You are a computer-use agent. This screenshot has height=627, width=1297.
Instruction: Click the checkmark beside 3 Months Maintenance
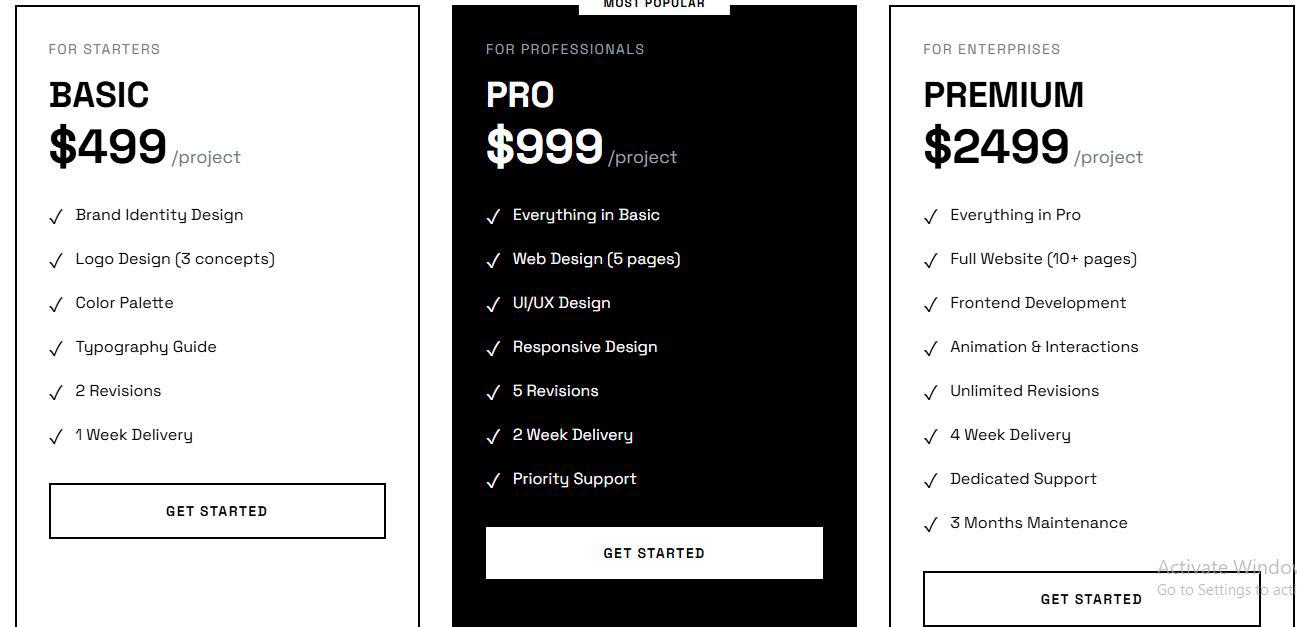931,524
